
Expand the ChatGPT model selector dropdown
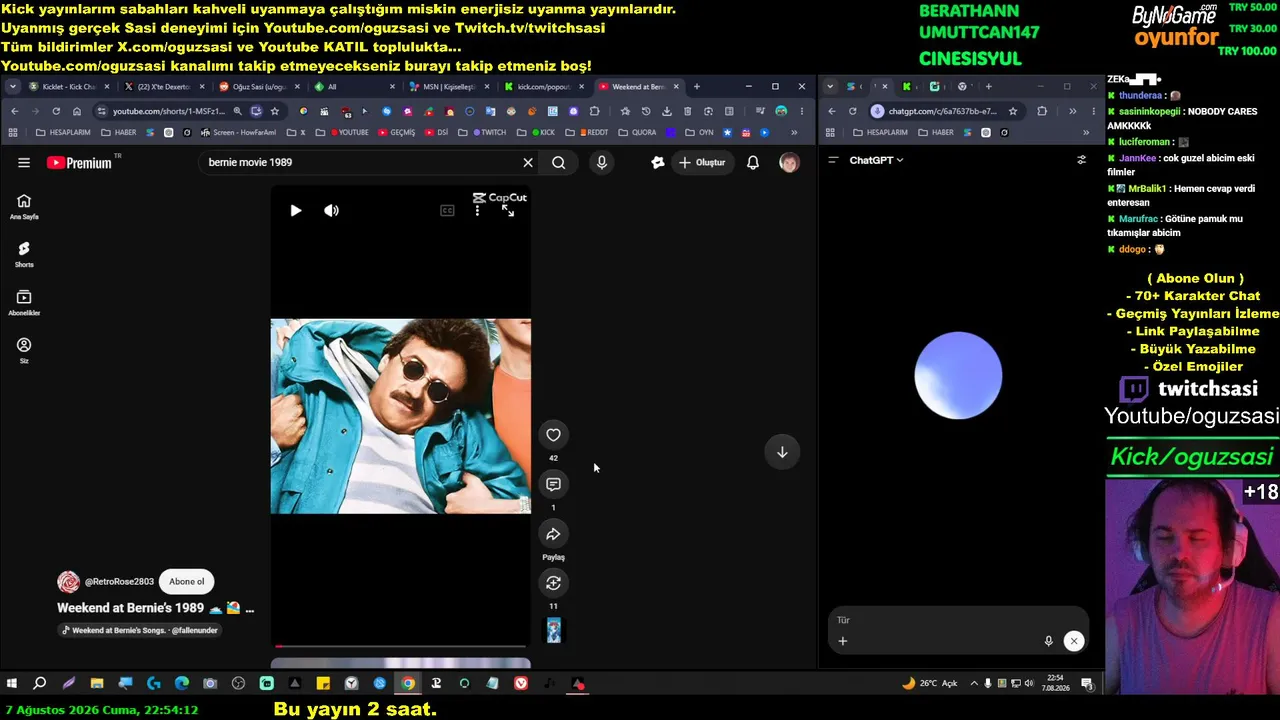coord(876,160)
